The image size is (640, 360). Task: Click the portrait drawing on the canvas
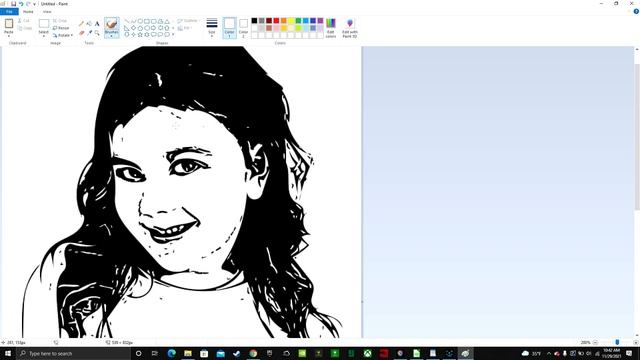(x=182, y=192)
